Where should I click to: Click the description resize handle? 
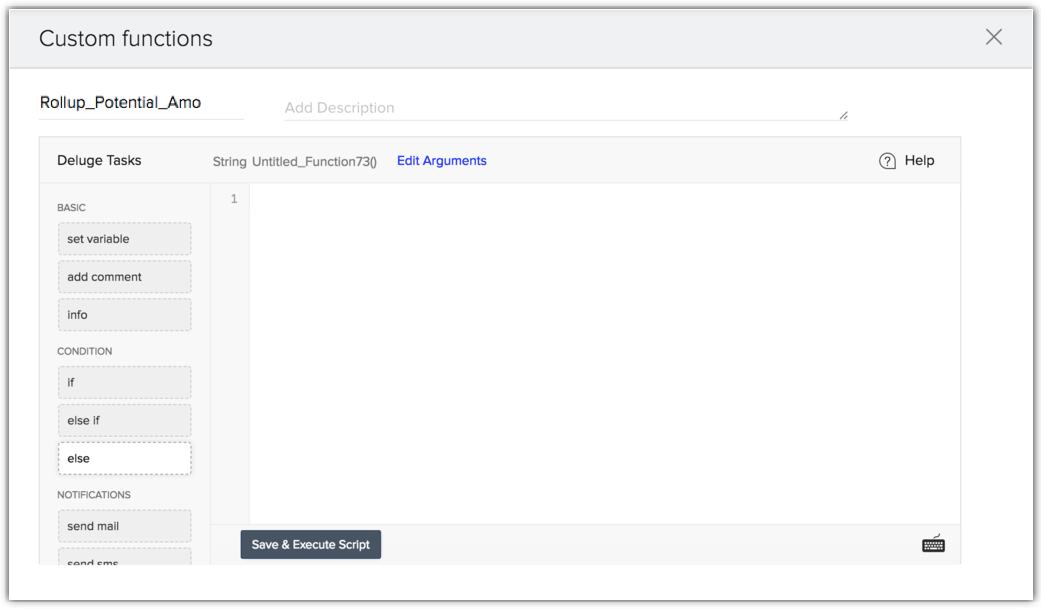point(843,116)
